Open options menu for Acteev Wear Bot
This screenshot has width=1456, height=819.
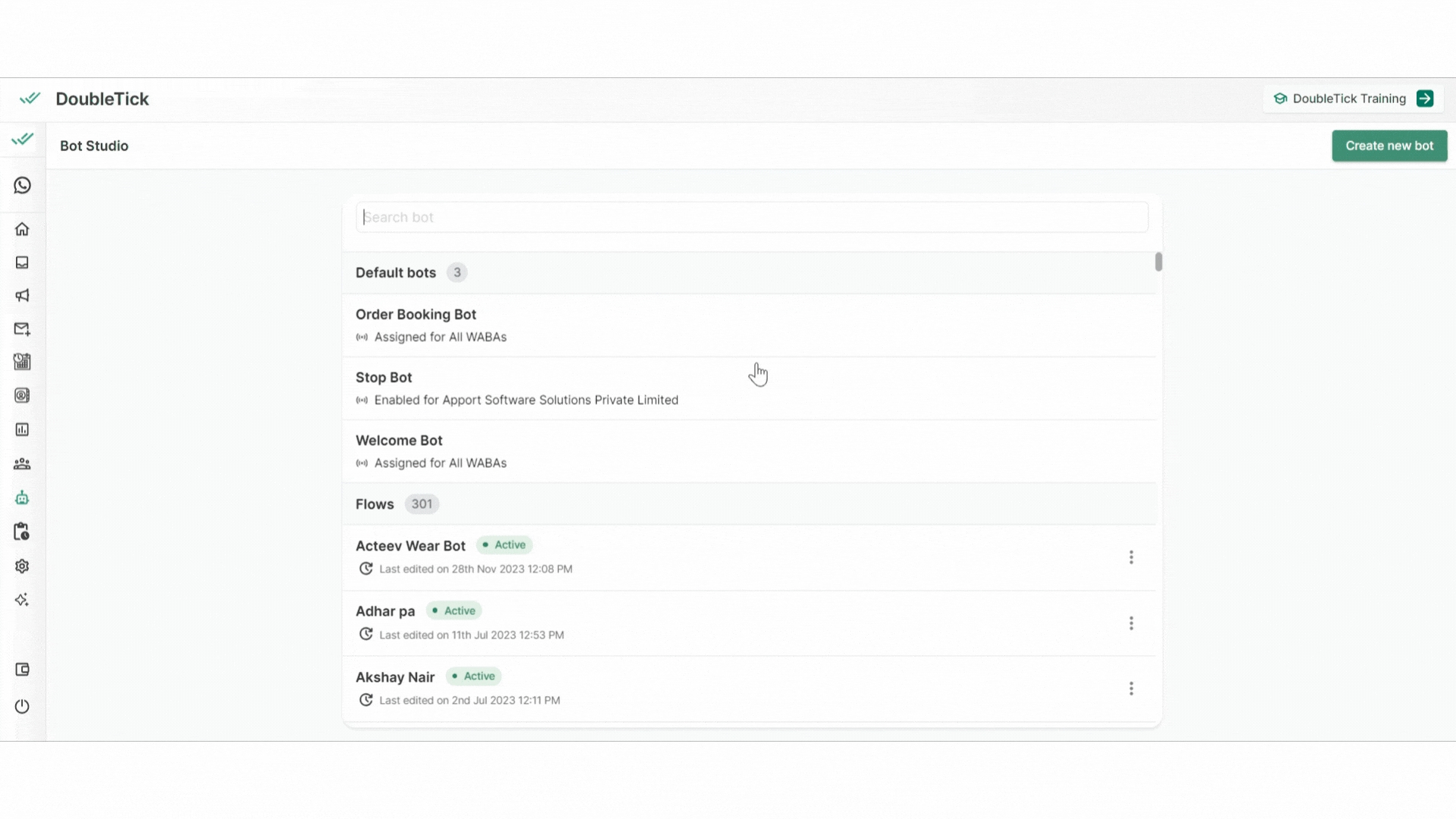[1131, 557]
